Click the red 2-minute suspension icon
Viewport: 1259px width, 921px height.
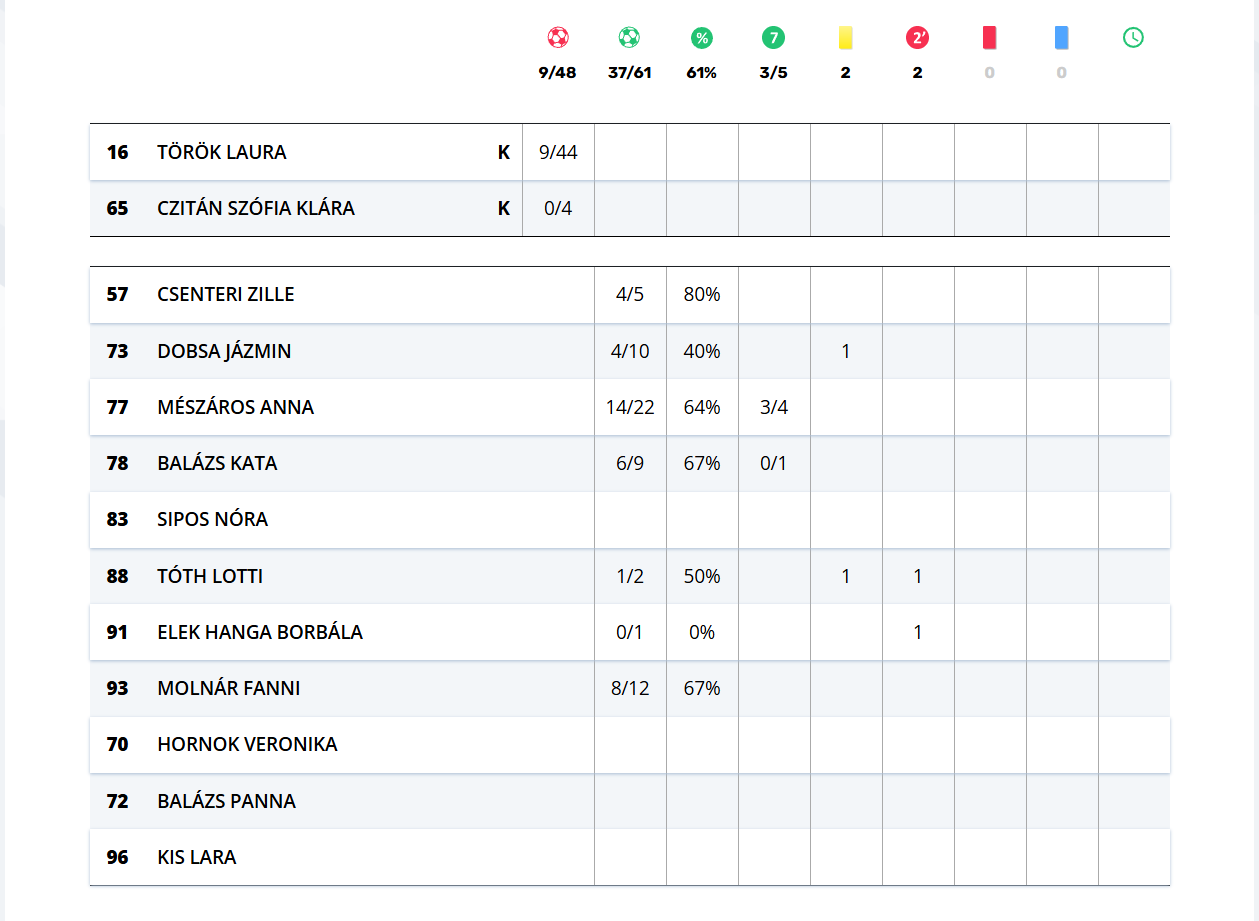click(x=917, y=38)
